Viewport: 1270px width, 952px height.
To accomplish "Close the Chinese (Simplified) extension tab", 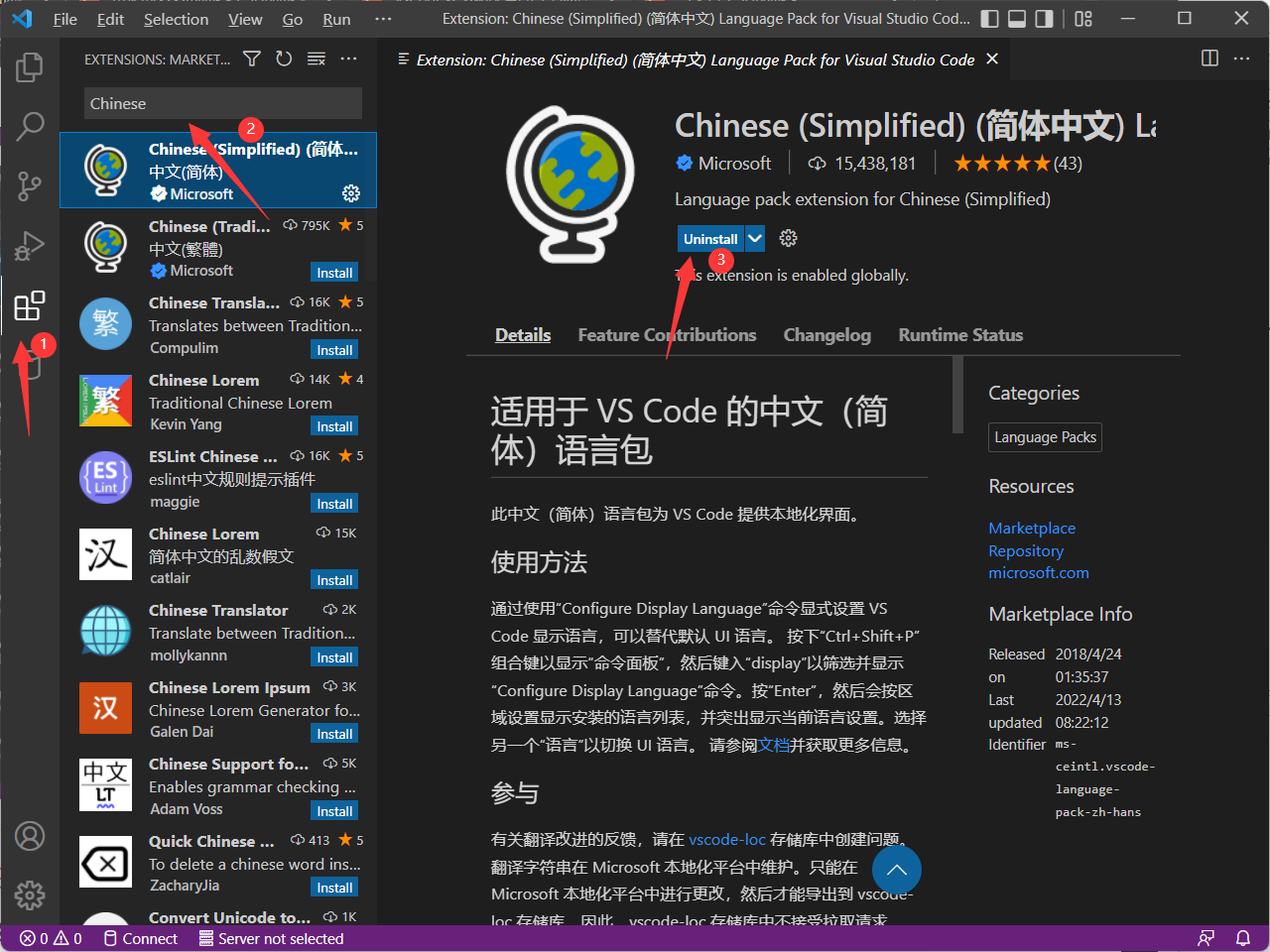I will 992,59.
